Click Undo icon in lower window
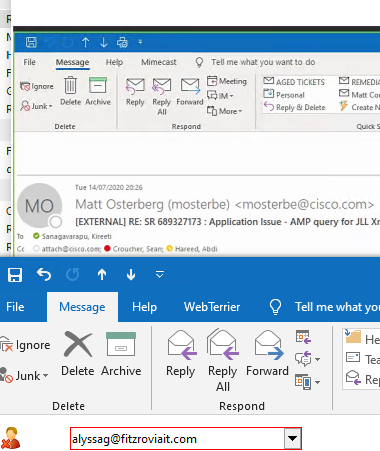This screenshot has width=380, height=451. pos(44,275)
